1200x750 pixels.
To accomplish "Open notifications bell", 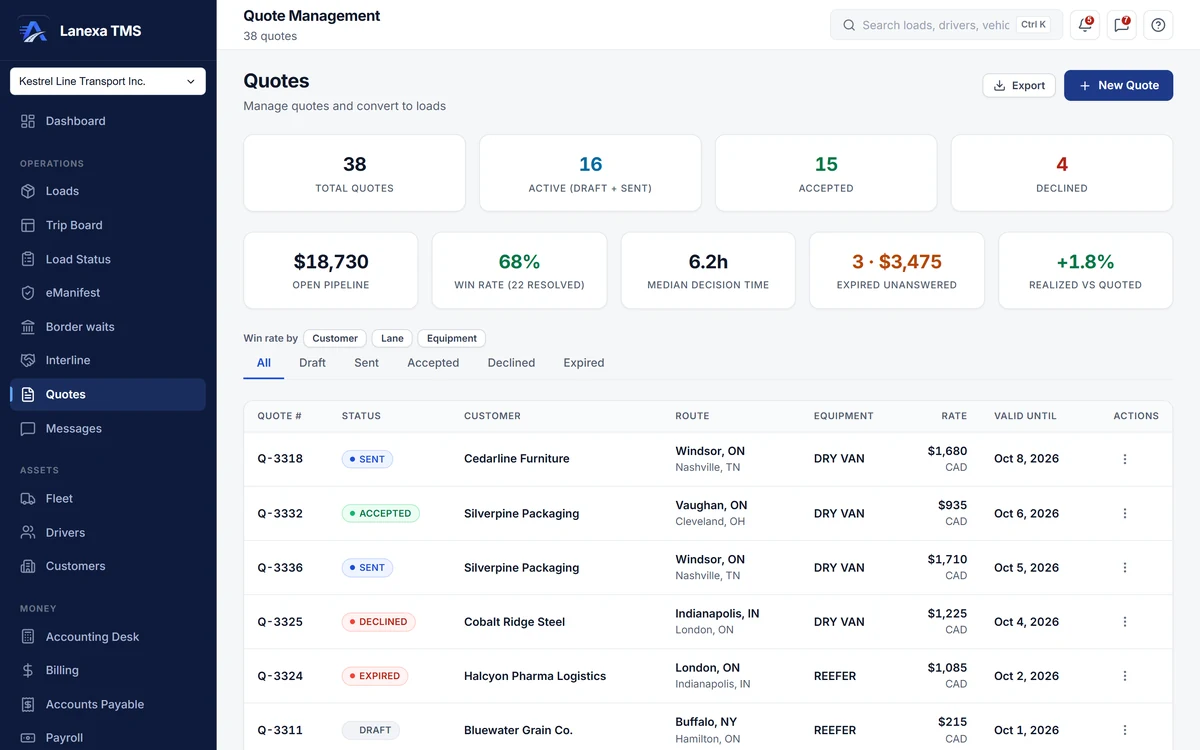I will coord(1085,25).
